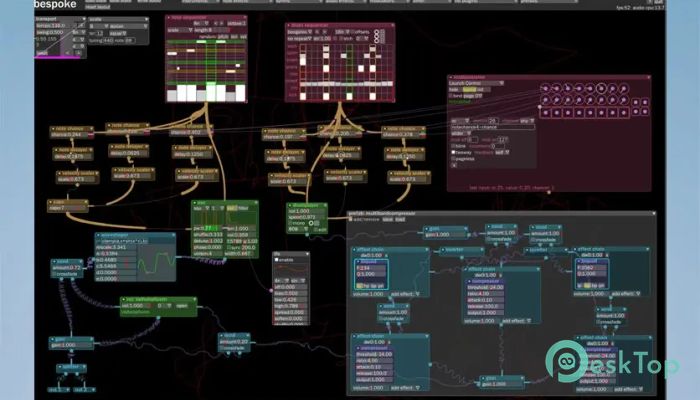The height and width of the screenshot is (400, 700).
Task: Click bottom circle icon in drum sequencer
Action: point(376,42)
